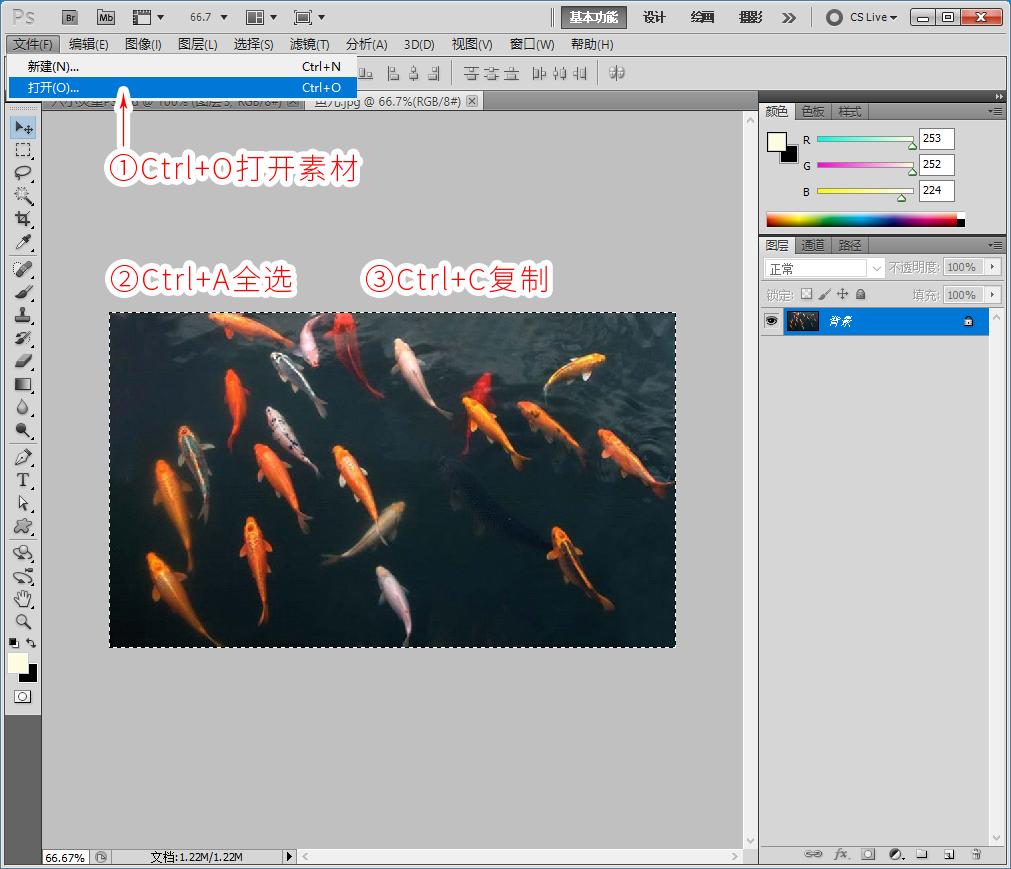The height and width of the screenshot is (869, 1011).
Task: Select the Clone Stamp tool
Action: coord(23,315)
